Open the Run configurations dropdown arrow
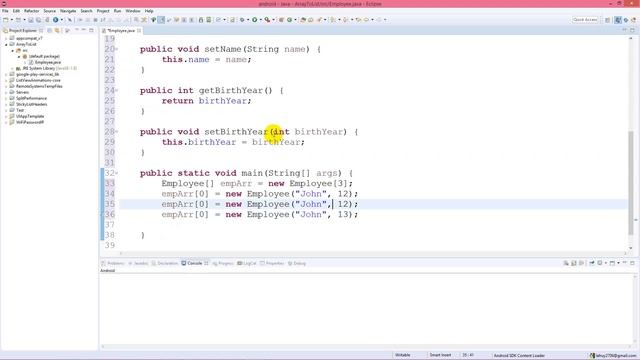Viewport: 640px width, 360px height. click(x=260, y=20)
